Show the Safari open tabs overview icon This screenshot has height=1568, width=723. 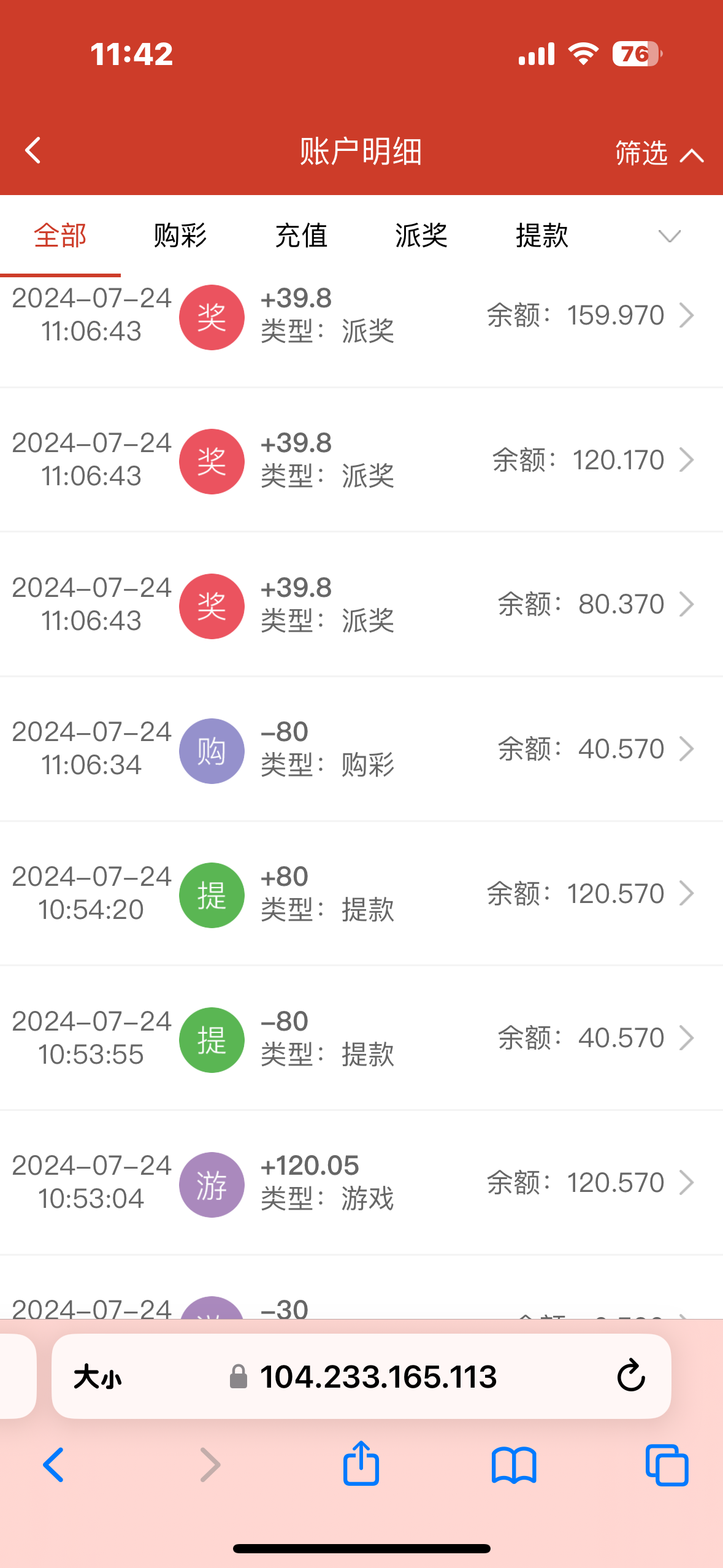pyautogui.click(x=667, y=1465)
